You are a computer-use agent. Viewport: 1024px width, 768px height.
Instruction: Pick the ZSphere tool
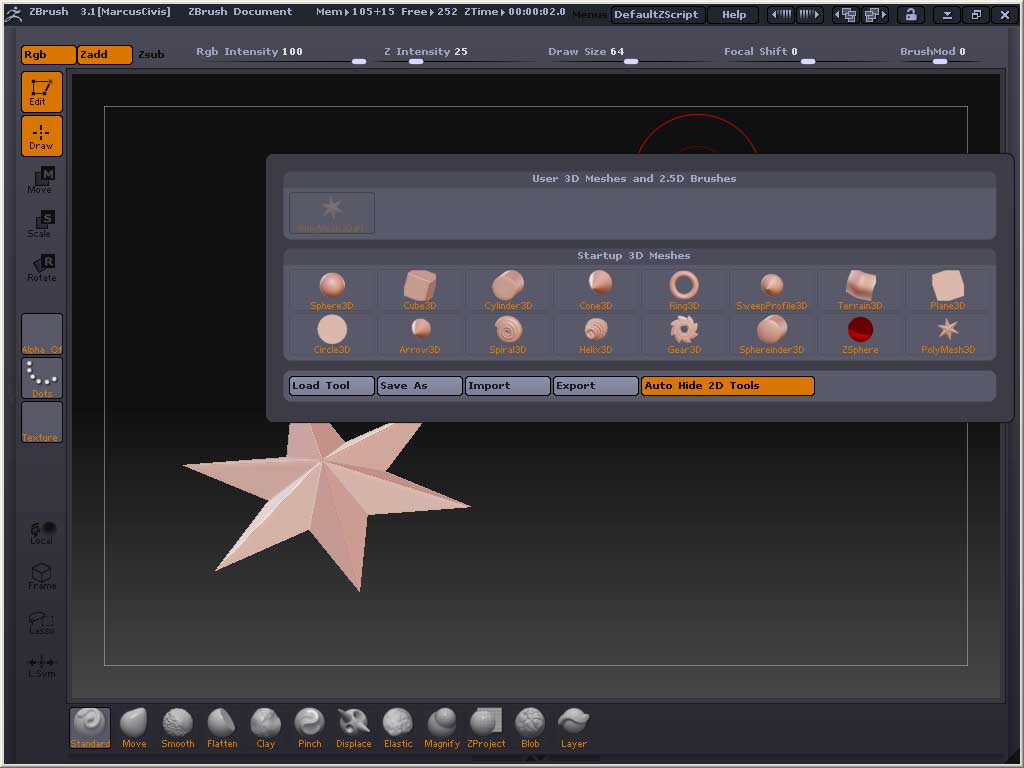[x=860, y=334]
